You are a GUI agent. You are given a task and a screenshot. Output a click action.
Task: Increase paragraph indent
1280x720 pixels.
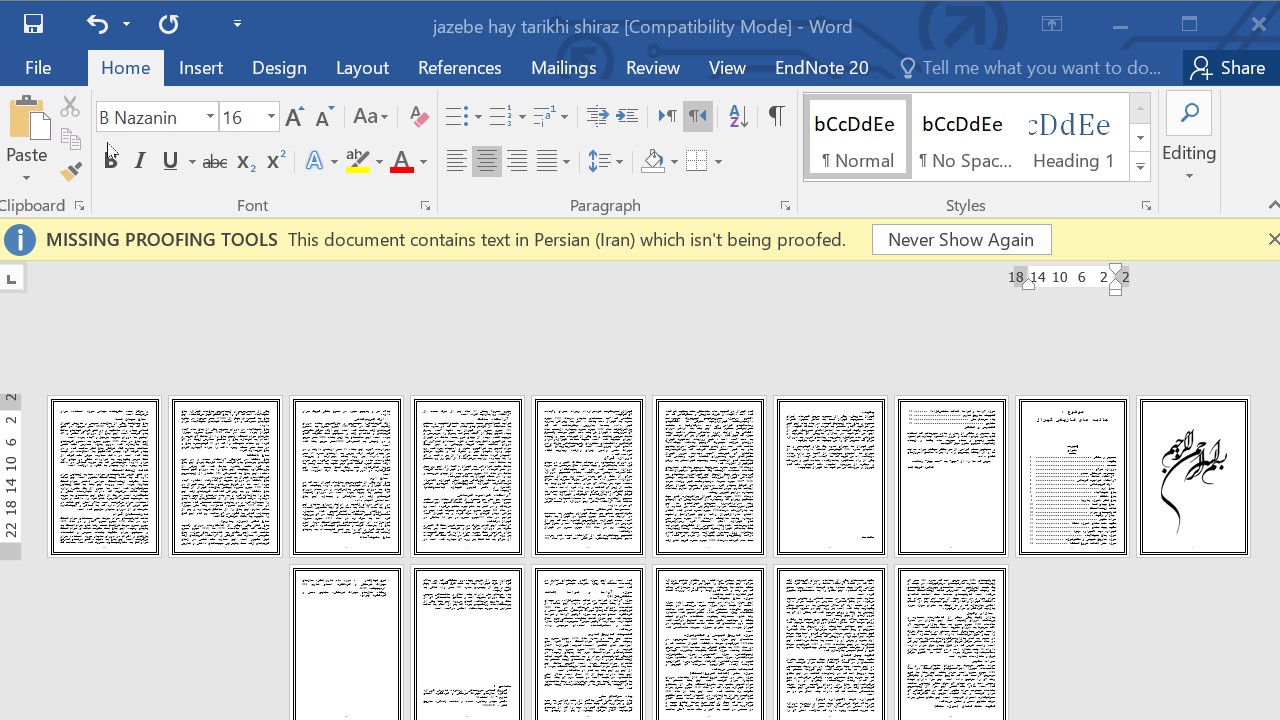[627, 117]
